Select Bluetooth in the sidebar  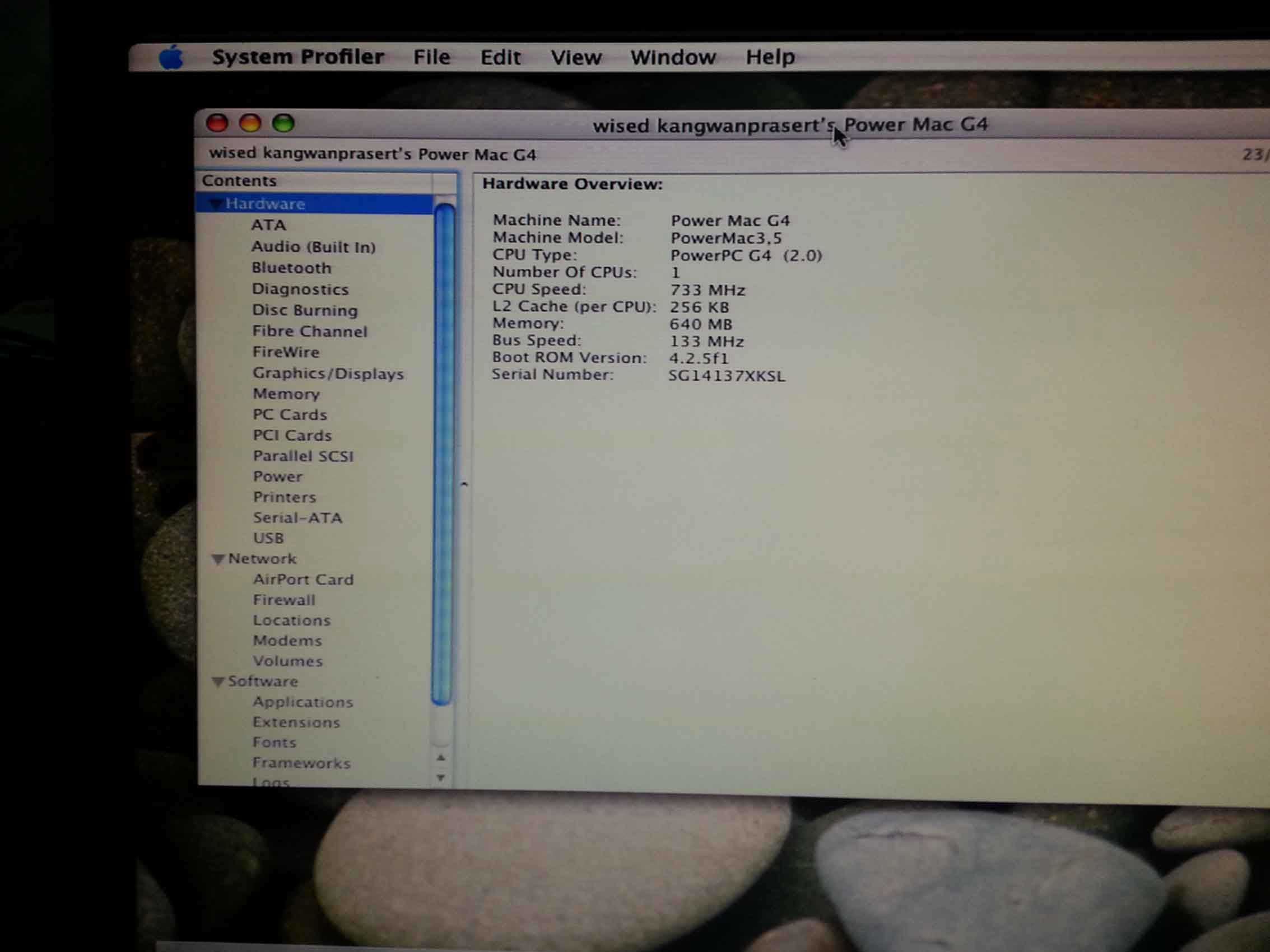[292, 268]
